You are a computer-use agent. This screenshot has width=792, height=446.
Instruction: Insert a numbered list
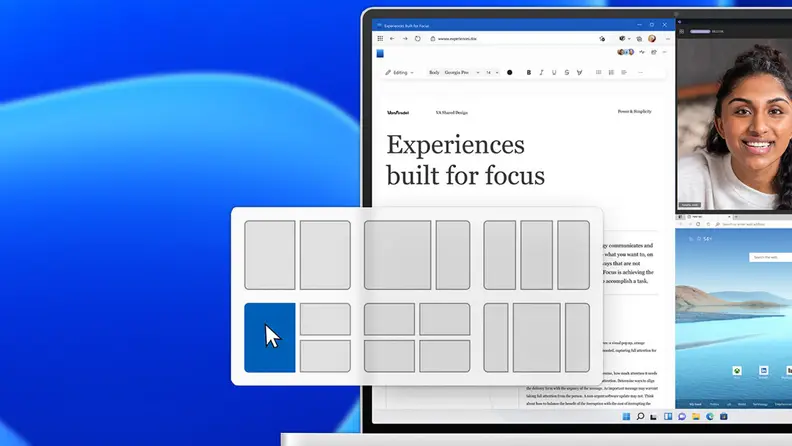click(x=611, y=73)
